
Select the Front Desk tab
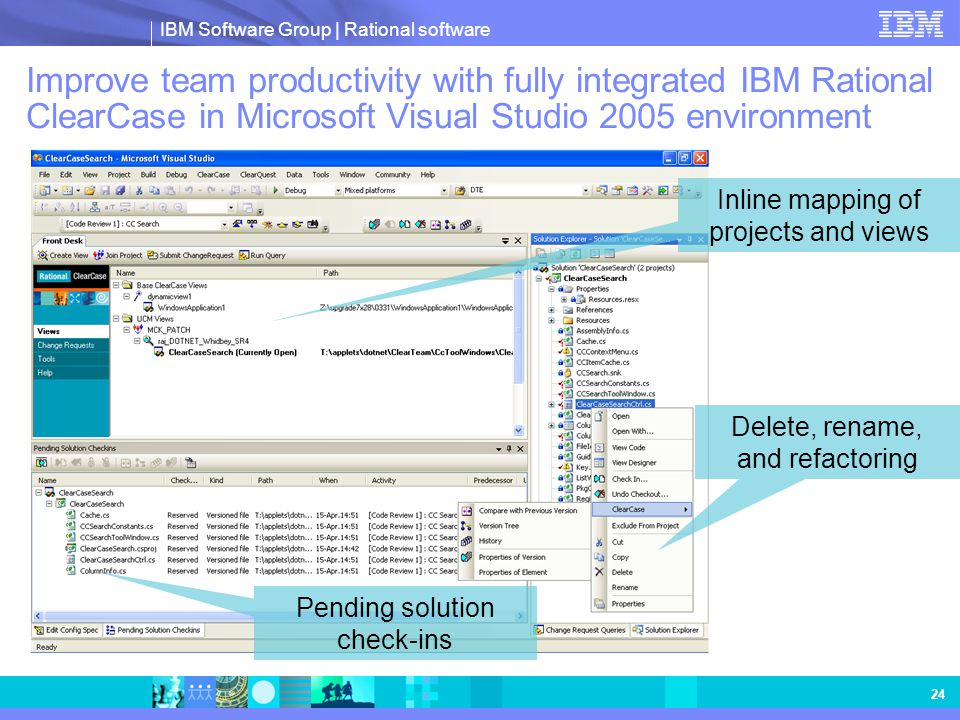click(x=62, y=241)
